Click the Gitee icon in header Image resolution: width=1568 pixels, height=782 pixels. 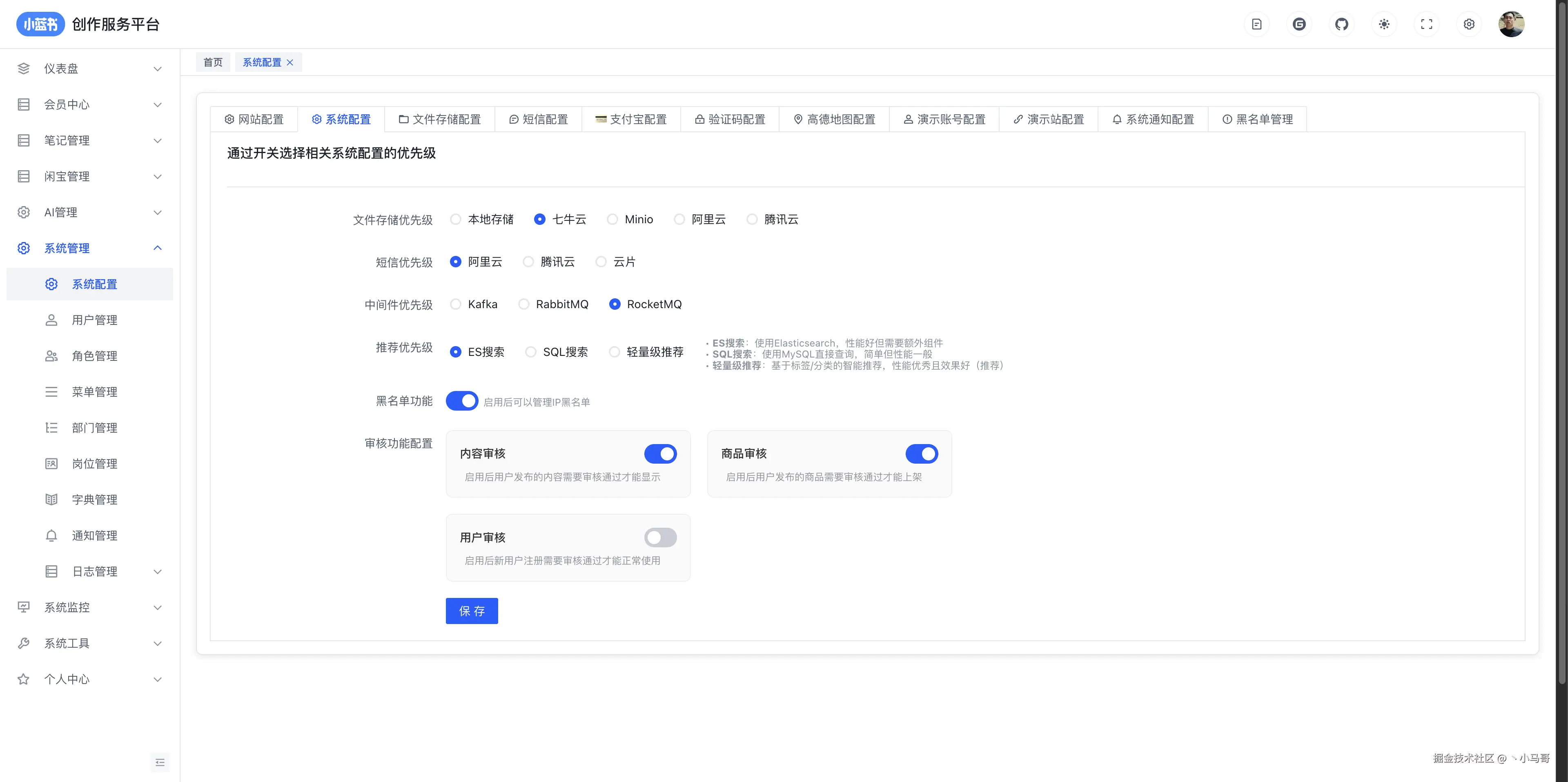click(x=1299, y=24)
